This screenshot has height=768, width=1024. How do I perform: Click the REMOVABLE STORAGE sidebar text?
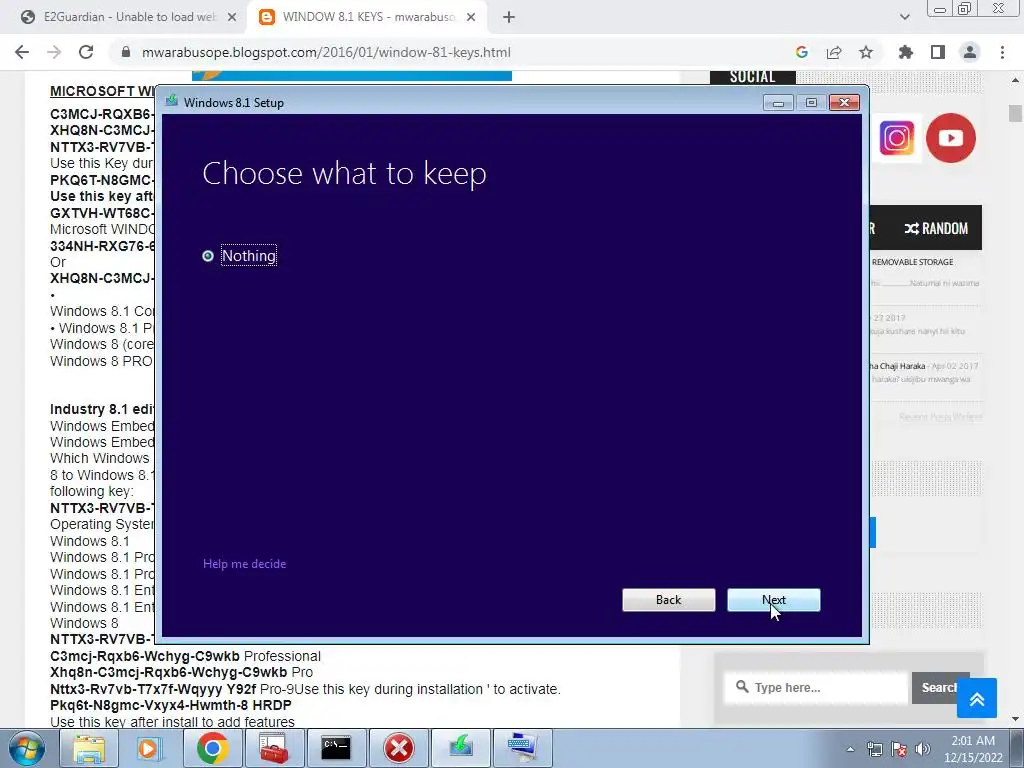(x=912, y=262)
